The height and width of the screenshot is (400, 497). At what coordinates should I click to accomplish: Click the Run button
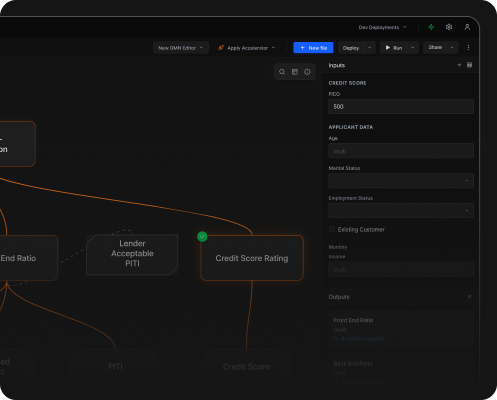tap(394, 48)
